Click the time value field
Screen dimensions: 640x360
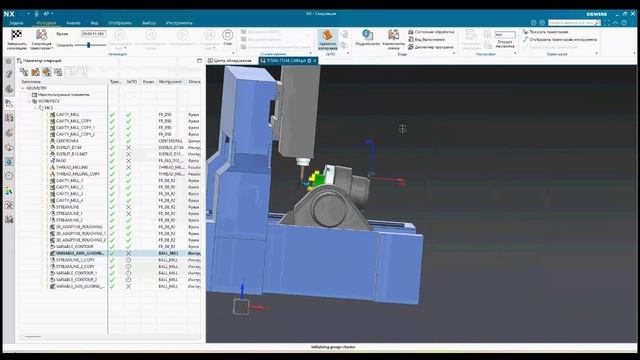point(93,34)
